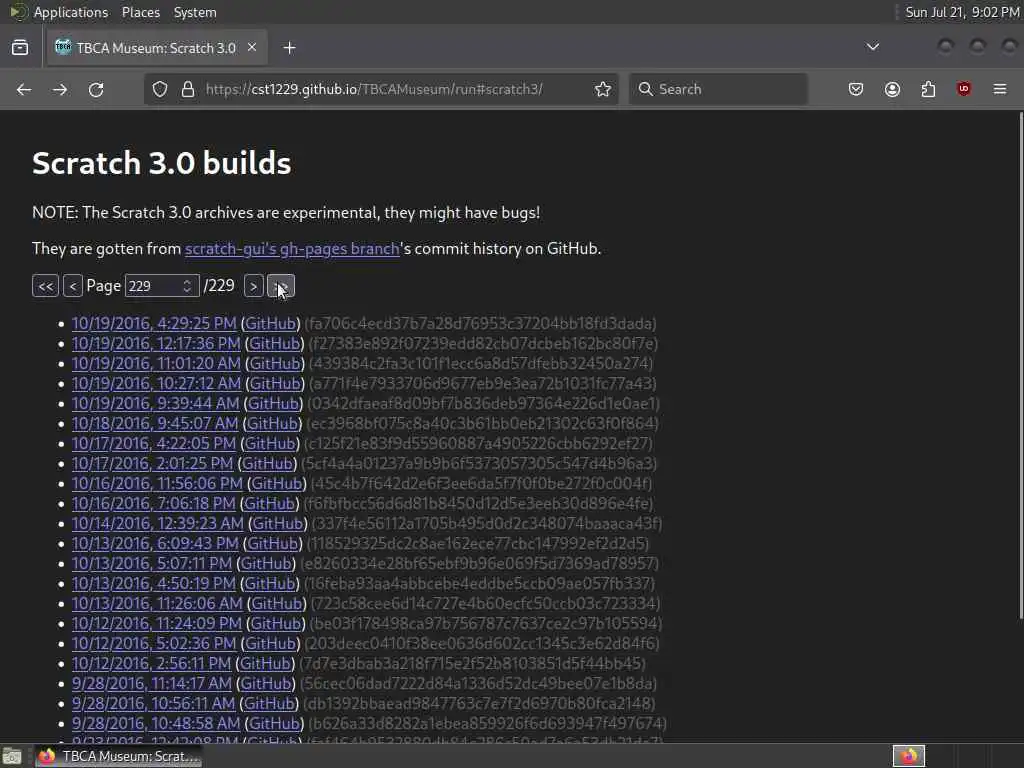
Task: Click the padlock site security icon
Action: 188,89
